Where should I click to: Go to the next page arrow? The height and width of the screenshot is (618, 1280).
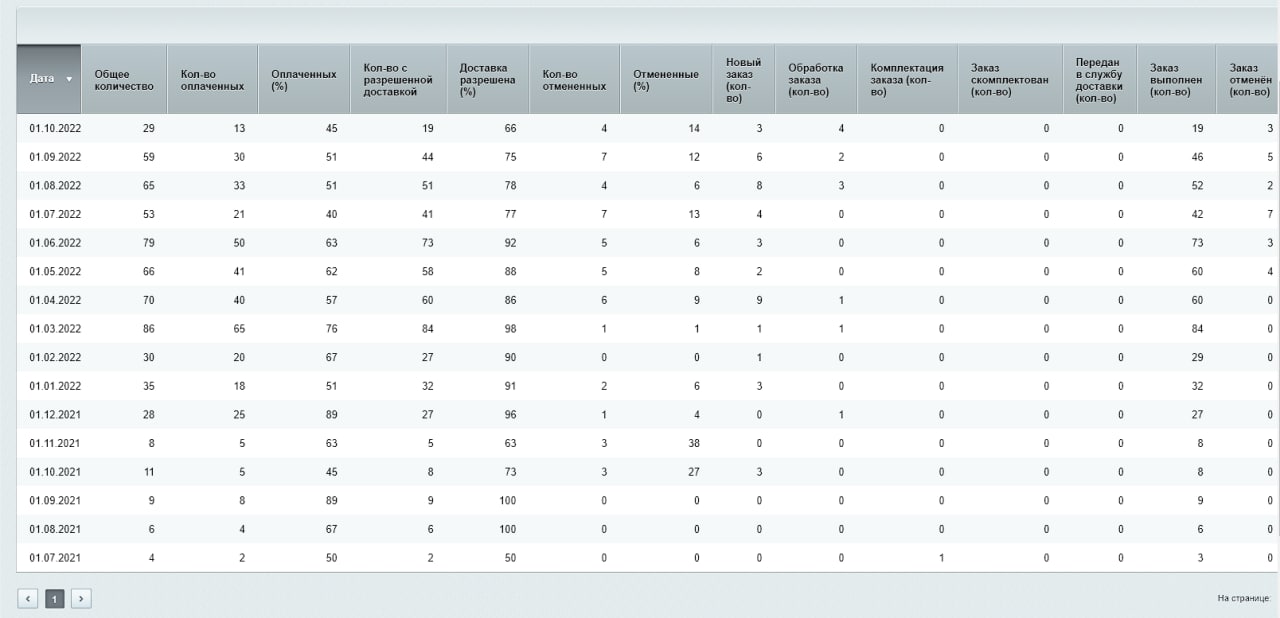point(81,599)
